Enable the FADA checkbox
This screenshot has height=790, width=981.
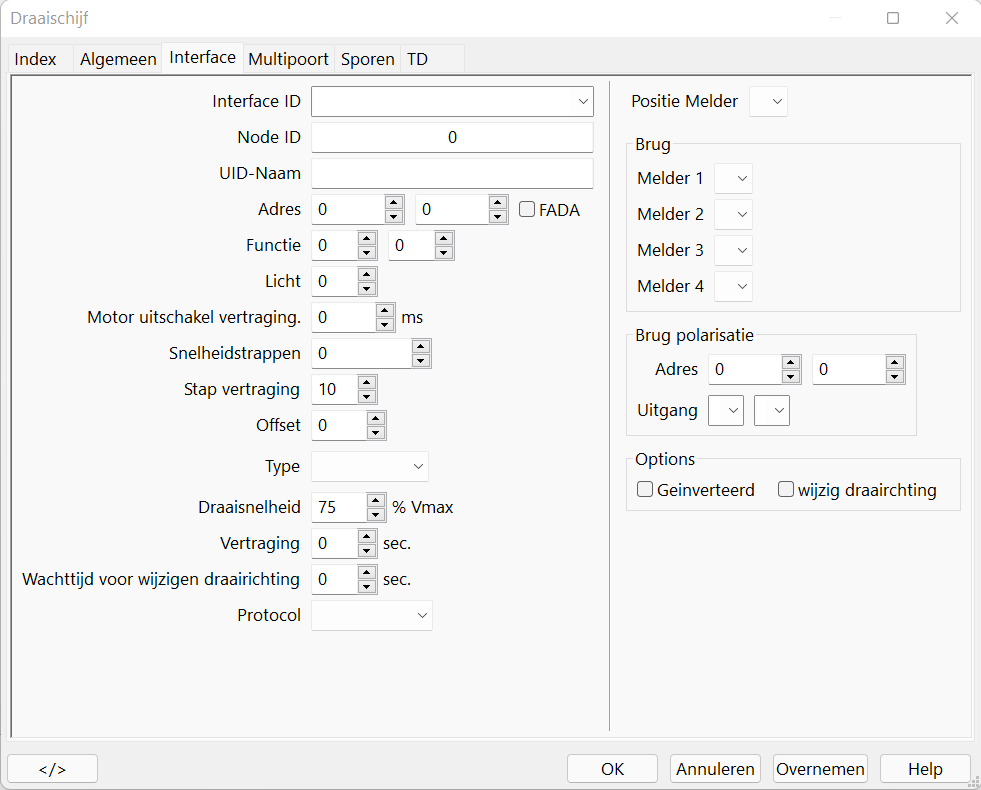pos(527,210)
